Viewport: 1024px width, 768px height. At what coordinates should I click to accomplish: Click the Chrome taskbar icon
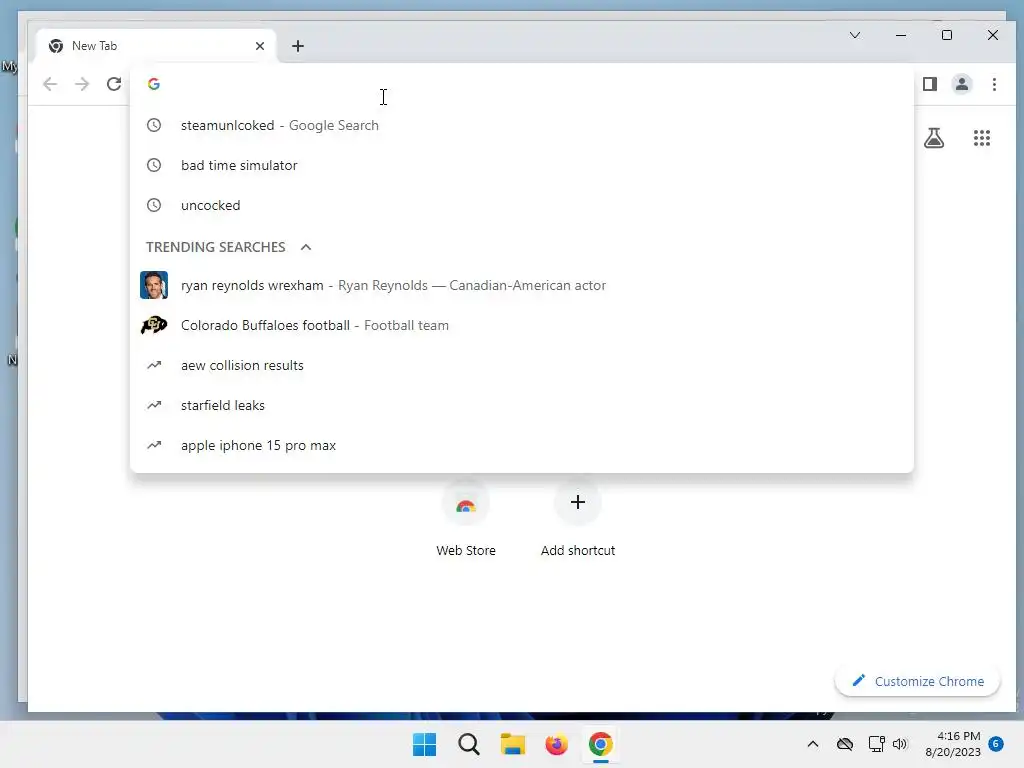600,744
